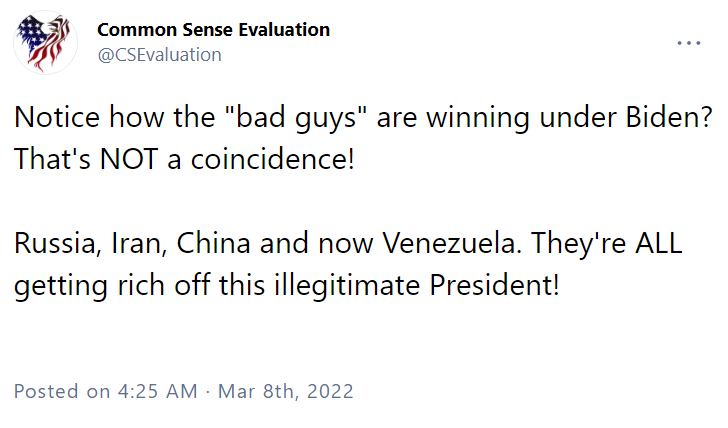Viewport: 728px width, 428px height.
Task: Click the capitalized word "NOT"
Action: [129, 159]
